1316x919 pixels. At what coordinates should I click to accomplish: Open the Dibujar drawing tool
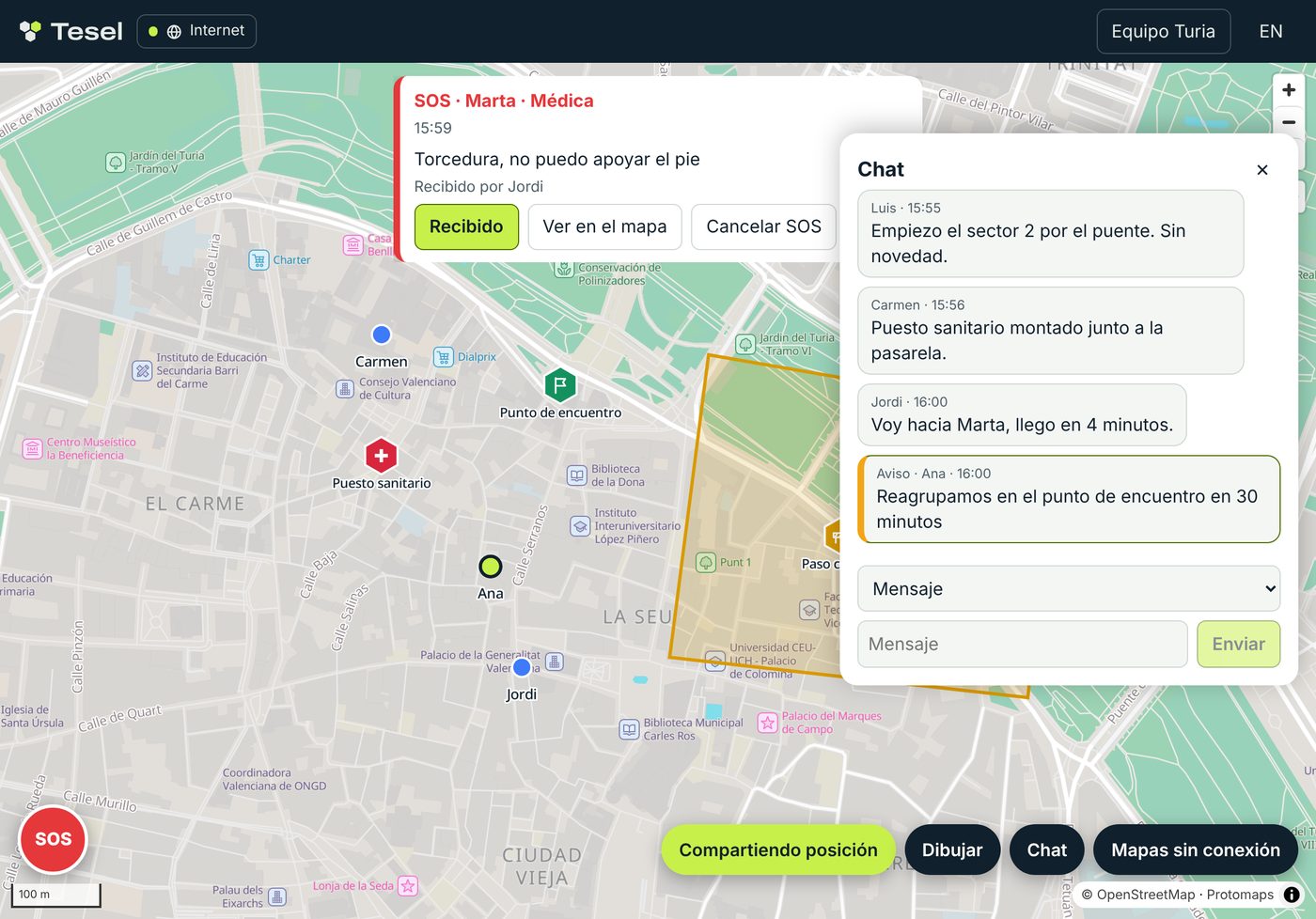point(952,849)
